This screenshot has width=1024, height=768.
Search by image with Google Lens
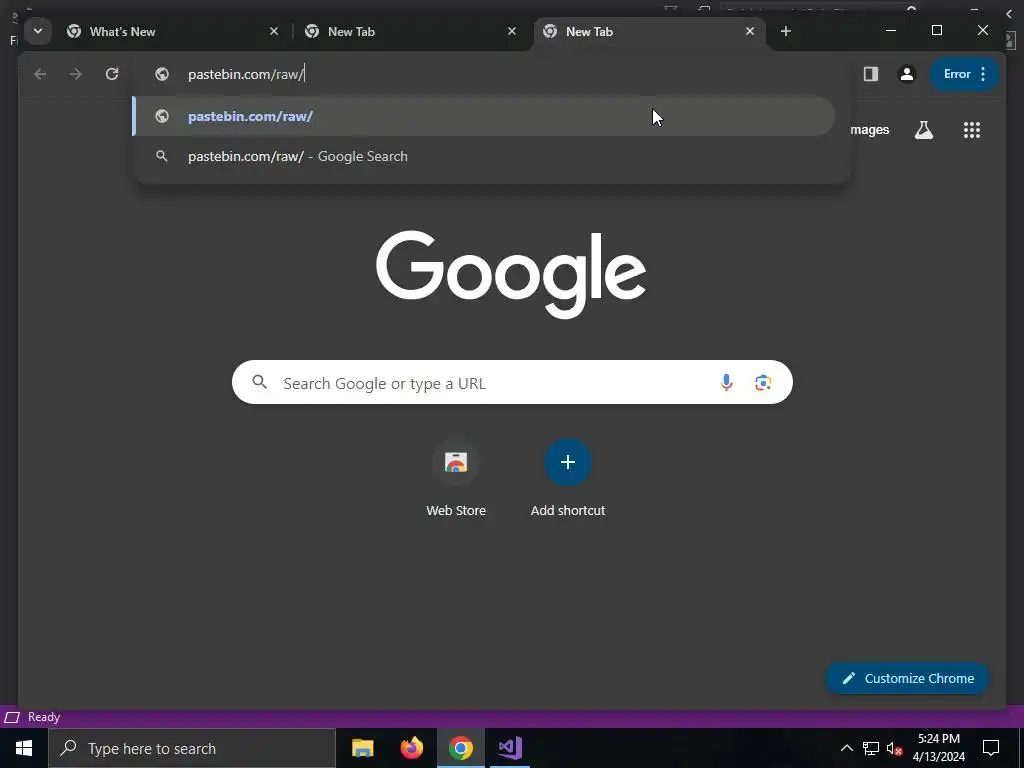(763, 382)
